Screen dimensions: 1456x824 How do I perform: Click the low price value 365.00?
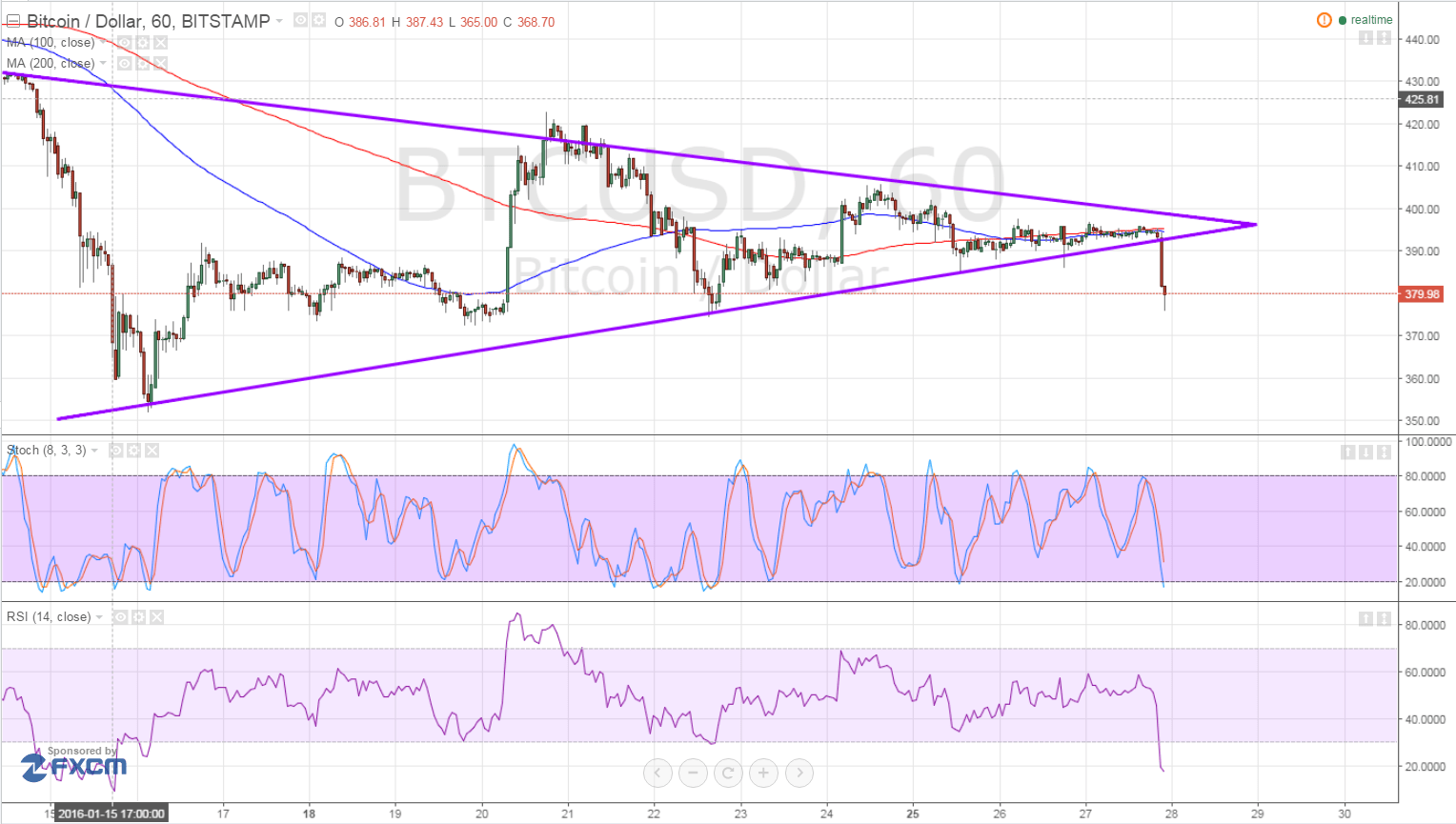tap(478, 22)
